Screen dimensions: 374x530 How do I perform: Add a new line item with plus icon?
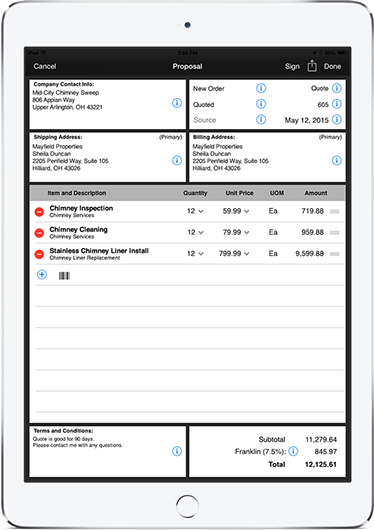pyautogui.click(x=42, y=275)
